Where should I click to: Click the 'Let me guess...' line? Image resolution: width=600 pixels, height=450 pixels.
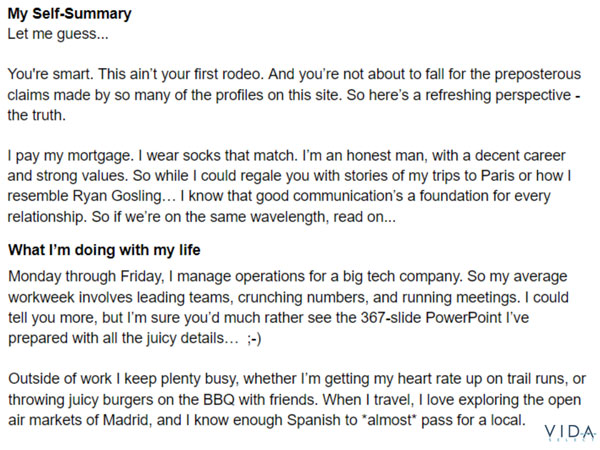click(58, 34)
